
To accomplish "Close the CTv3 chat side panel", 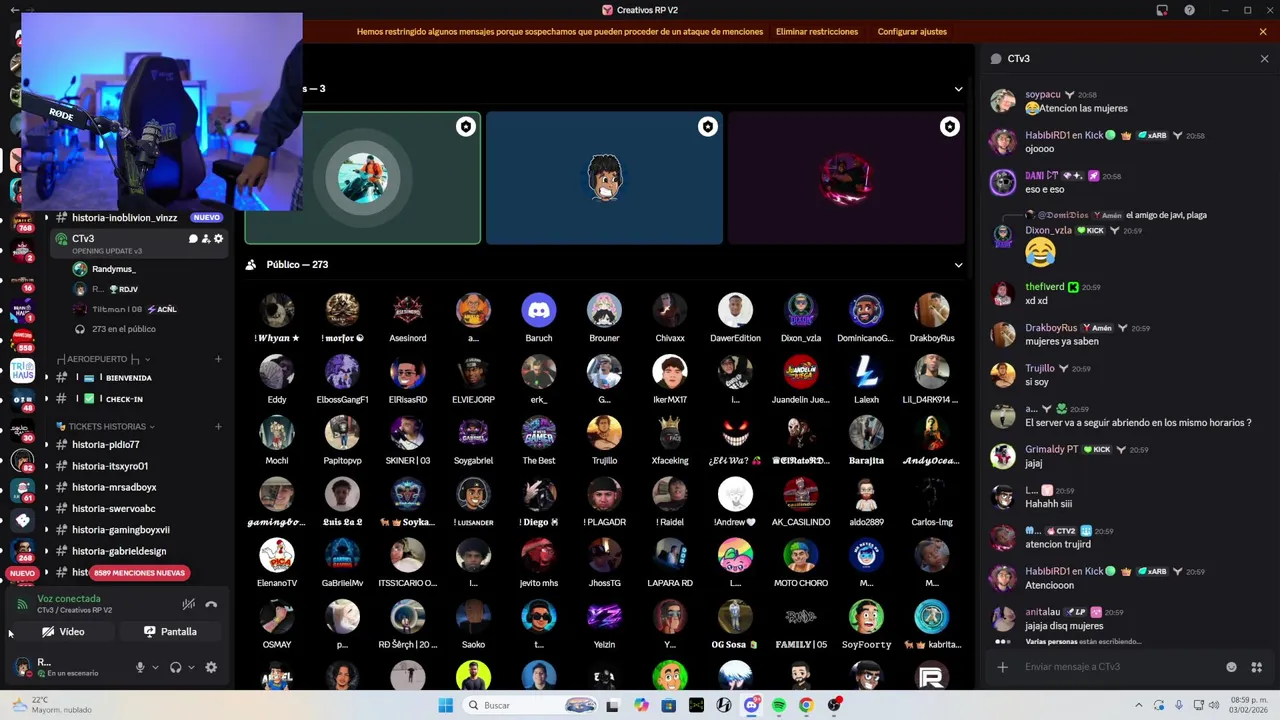I will (x=1264, y=59).
